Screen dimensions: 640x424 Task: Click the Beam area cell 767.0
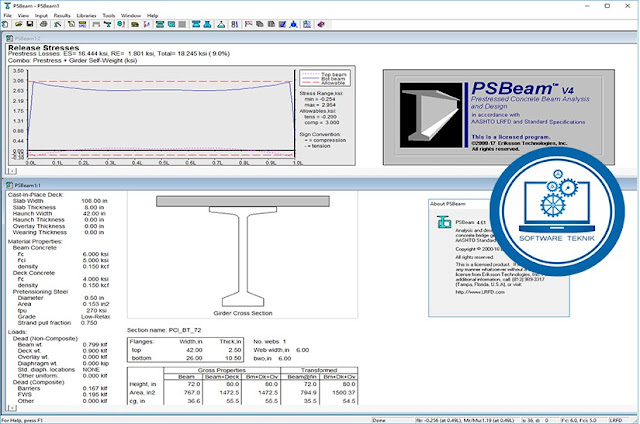(191, 393)
